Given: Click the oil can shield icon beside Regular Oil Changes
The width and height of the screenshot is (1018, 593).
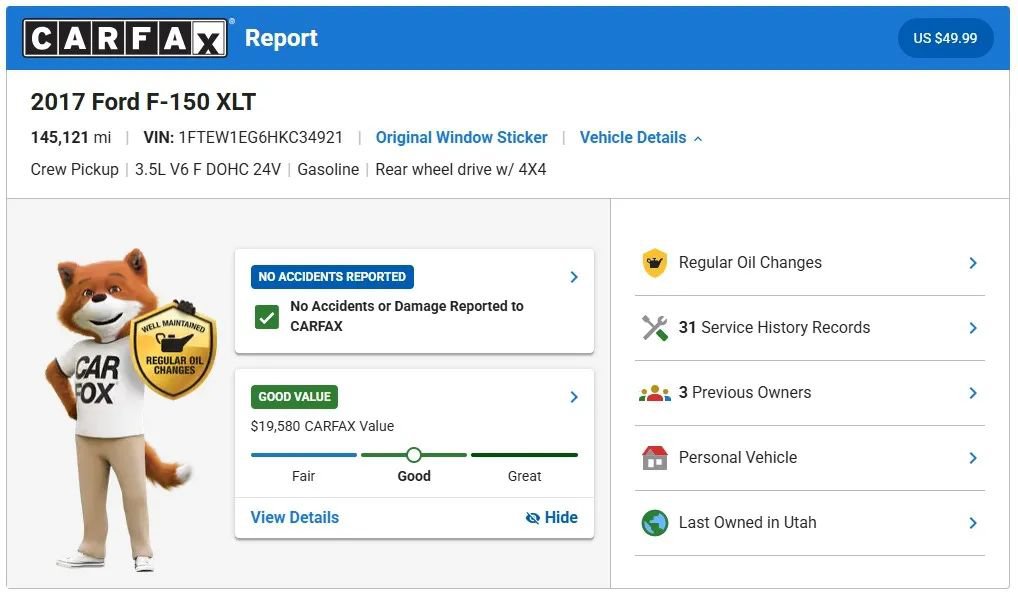Looking at the screenshot, I should pos(654,263).
